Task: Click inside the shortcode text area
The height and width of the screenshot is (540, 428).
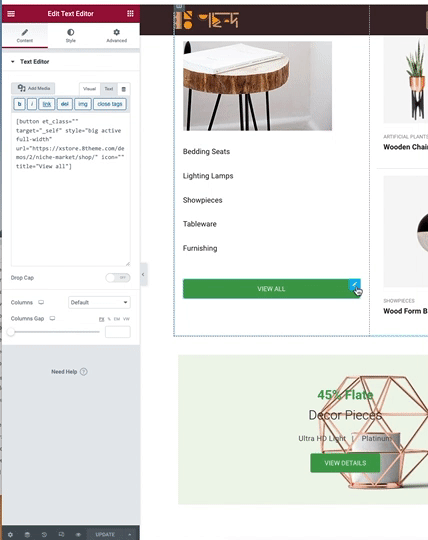Action: tap(71, 190)
